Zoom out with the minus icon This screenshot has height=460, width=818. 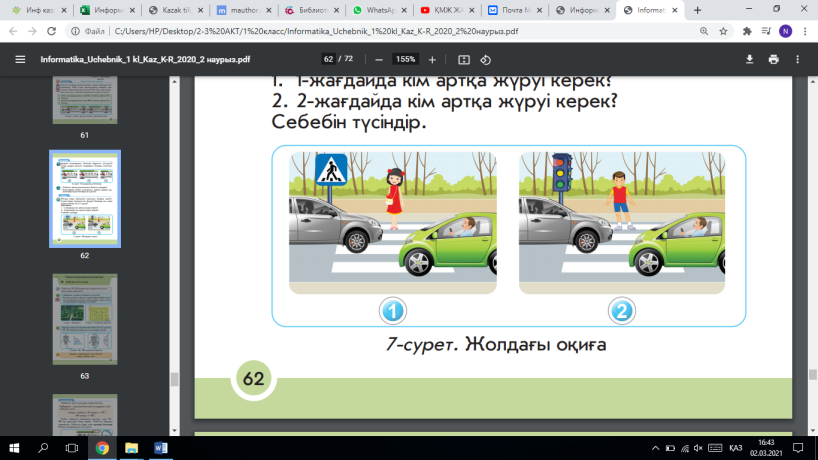[379, 60]
